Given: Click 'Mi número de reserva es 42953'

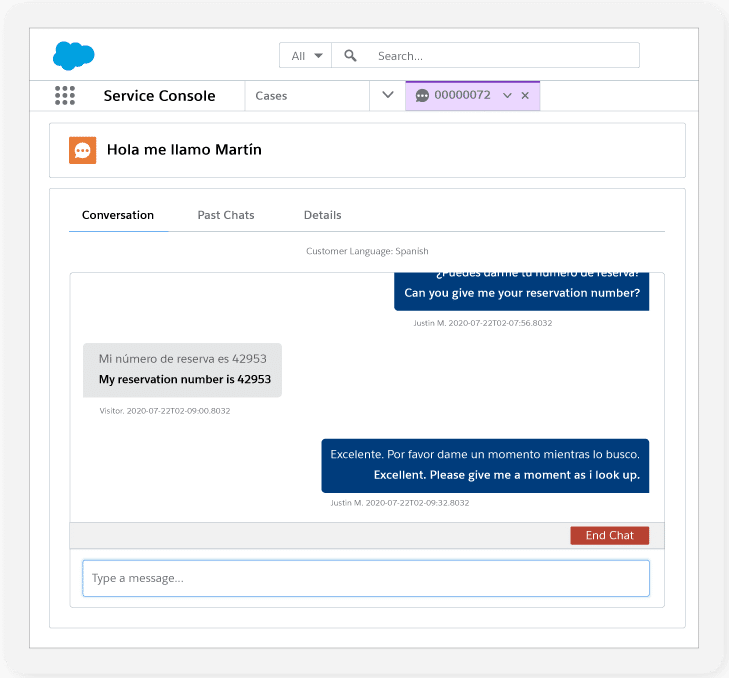Looking at the screenshot, I should coord(183,359).
